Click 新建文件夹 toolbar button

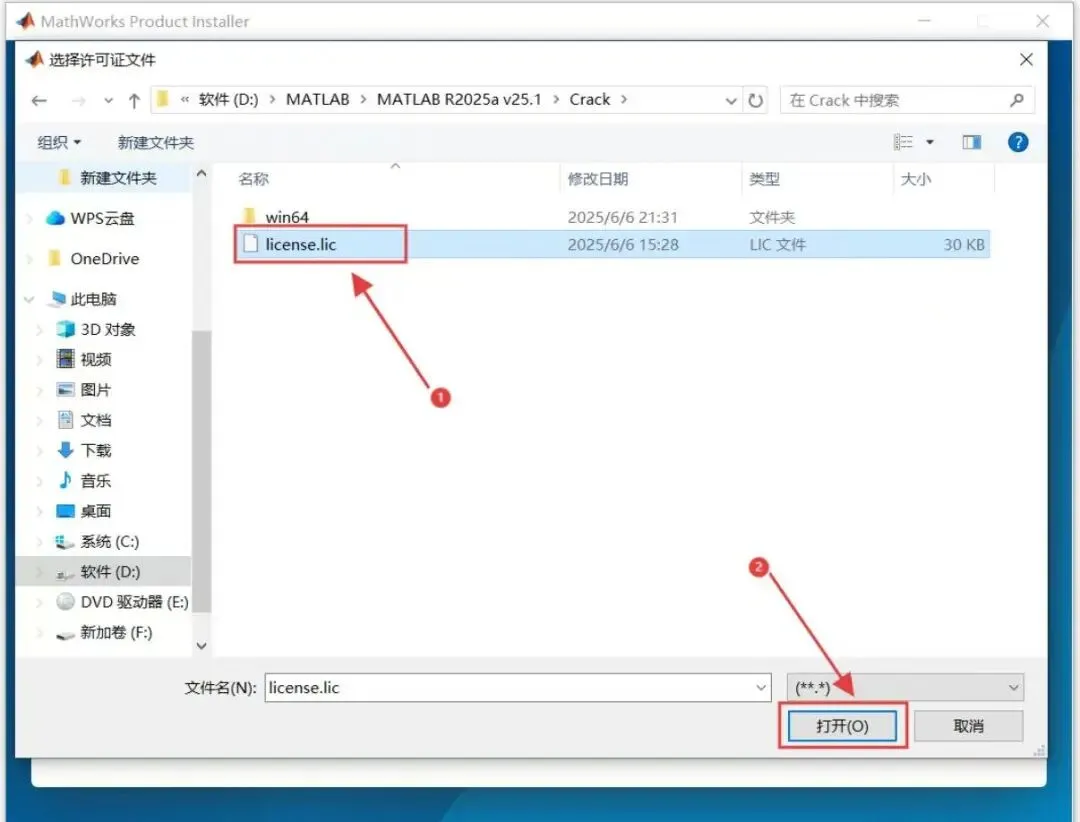(156, 143)
